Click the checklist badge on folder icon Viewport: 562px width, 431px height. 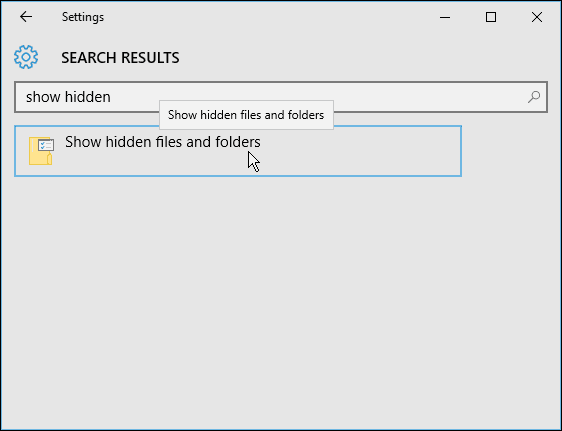point(46,145)
